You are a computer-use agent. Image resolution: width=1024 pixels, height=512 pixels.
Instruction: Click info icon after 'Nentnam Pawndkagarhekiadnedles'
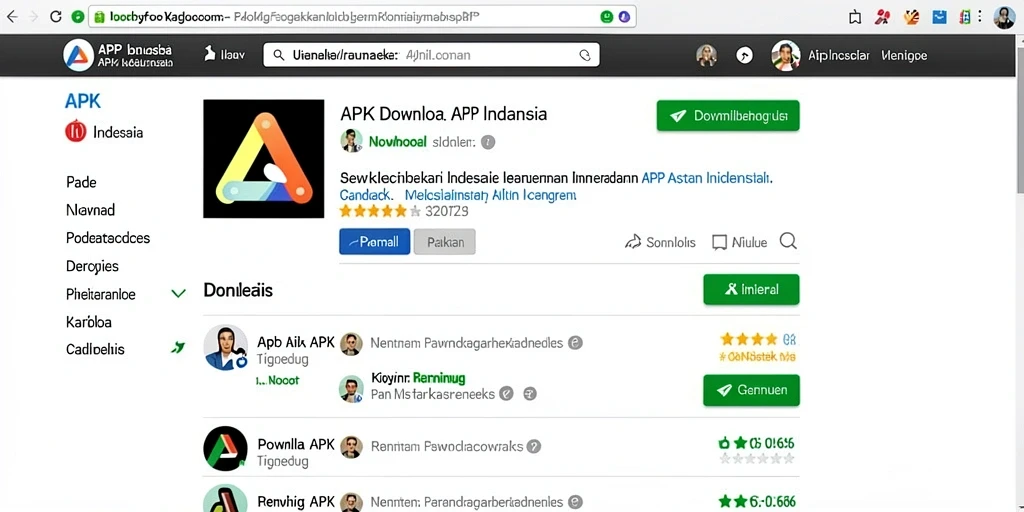point(575,342)
